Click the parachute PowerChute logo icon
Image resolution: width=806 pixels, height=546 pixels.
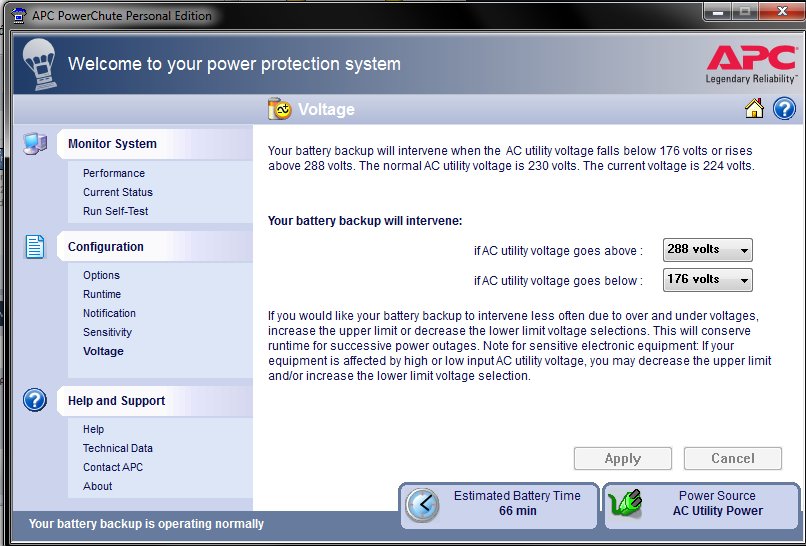click(39, 64)
